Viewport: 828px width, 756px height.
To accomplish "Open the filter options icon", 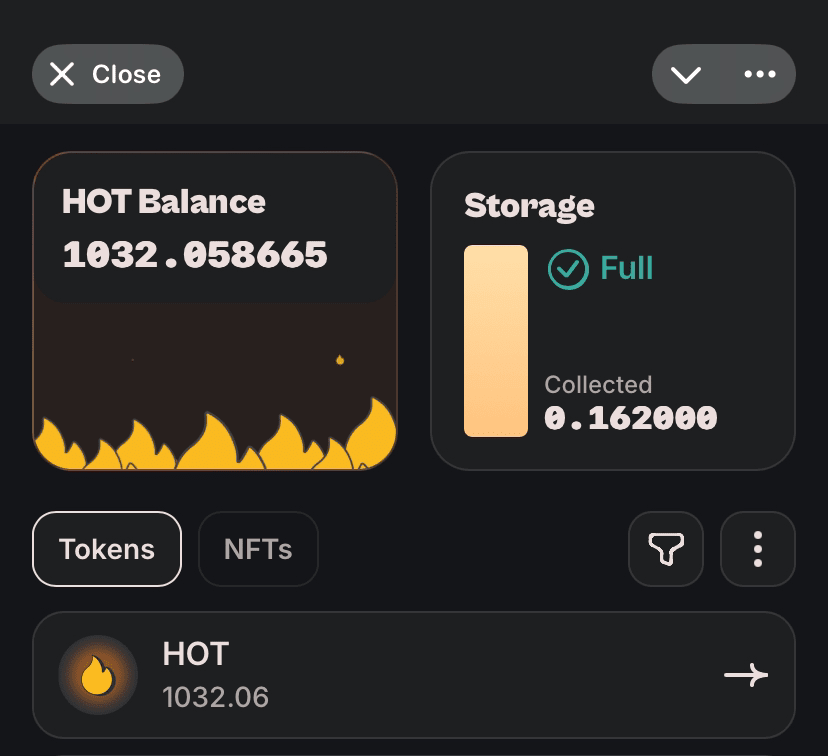I will point(666,549).
